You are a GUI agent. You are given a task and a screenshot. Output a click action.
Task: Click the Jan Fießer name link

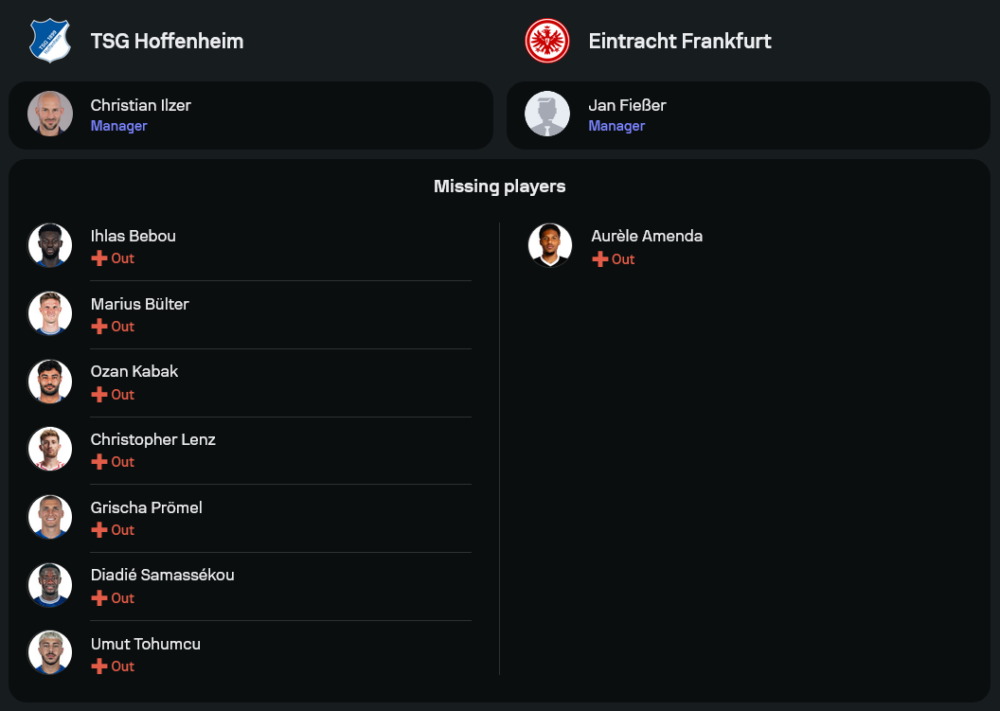[627, 105]
